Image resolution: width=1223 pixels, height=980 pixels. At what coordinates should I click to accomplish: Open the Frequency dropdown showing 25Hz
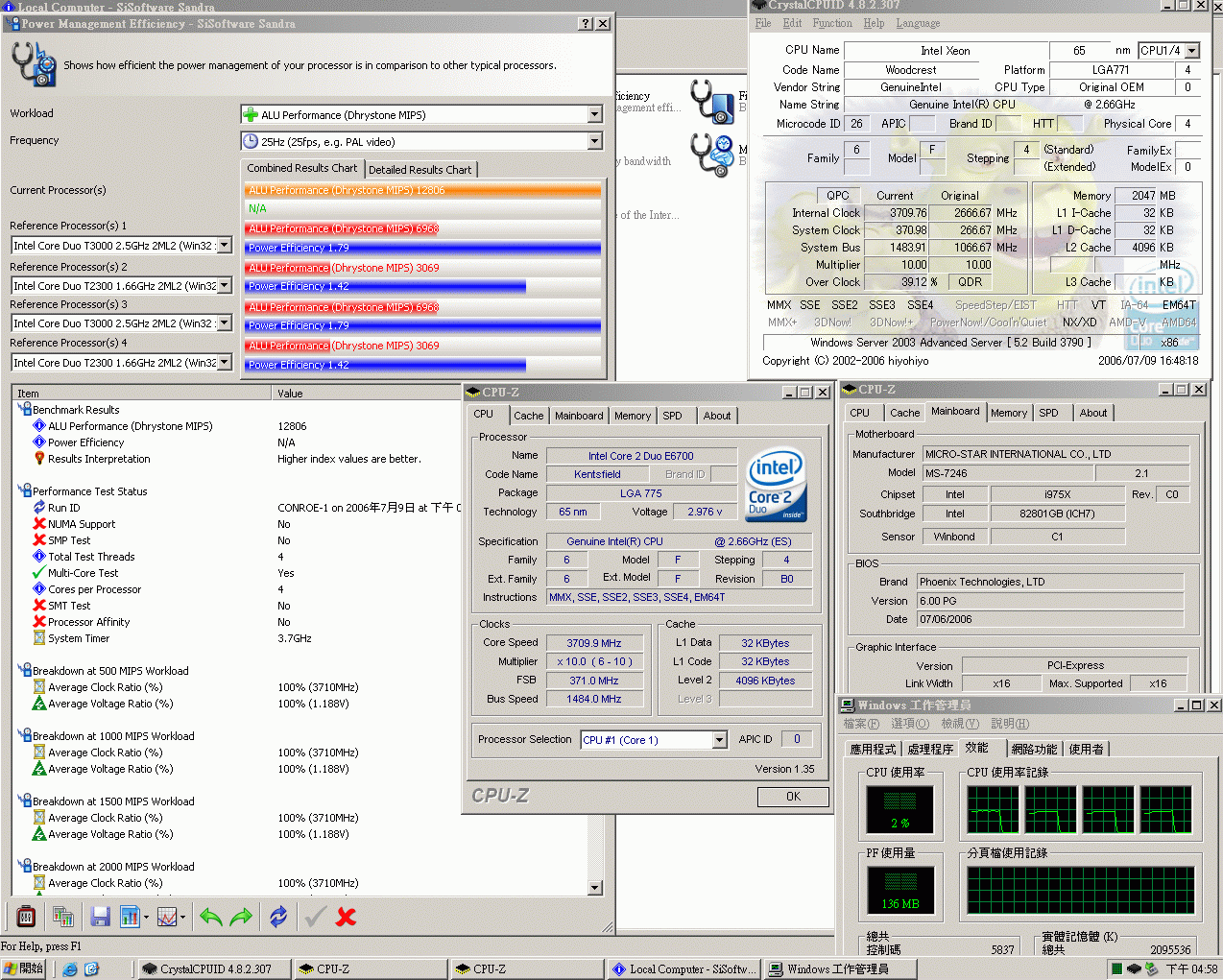click(594, 142)
